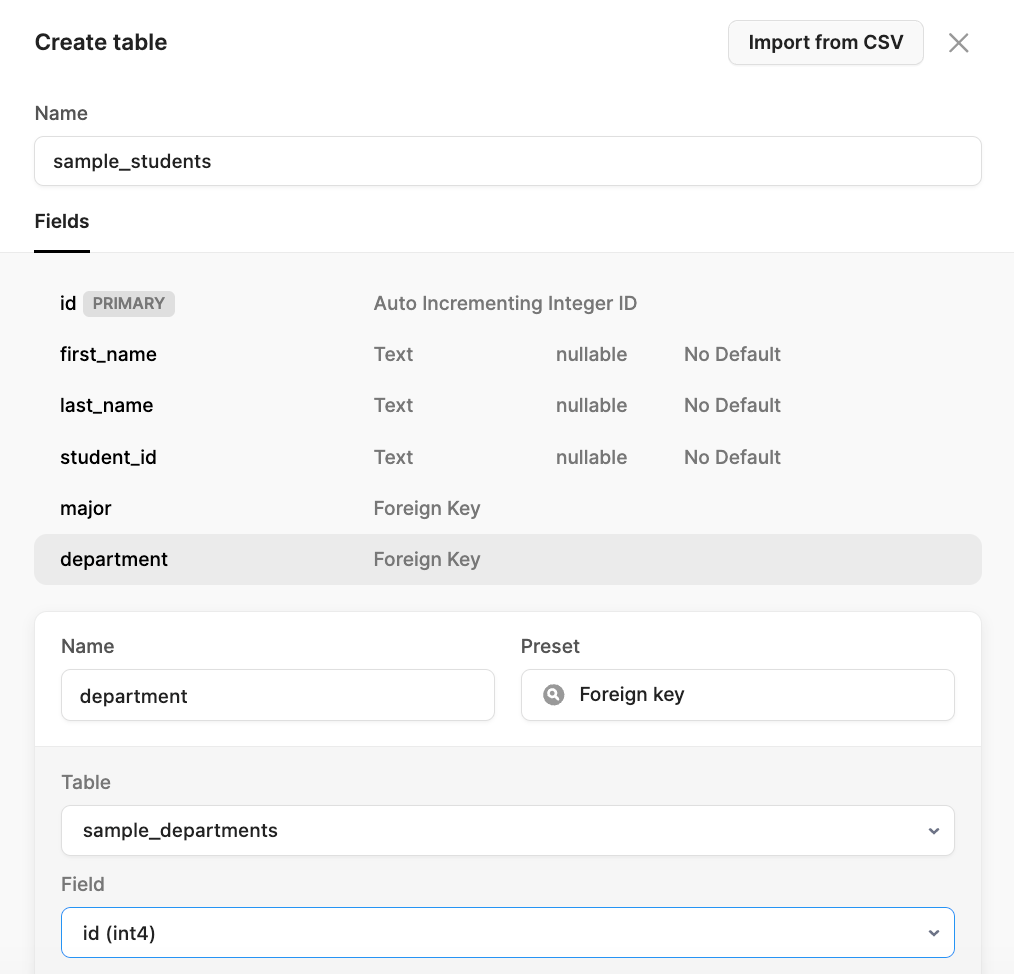Select the major foreign key field
Image resolution: width=1014 pixels, height=974 pixels.
pos(508,508)
